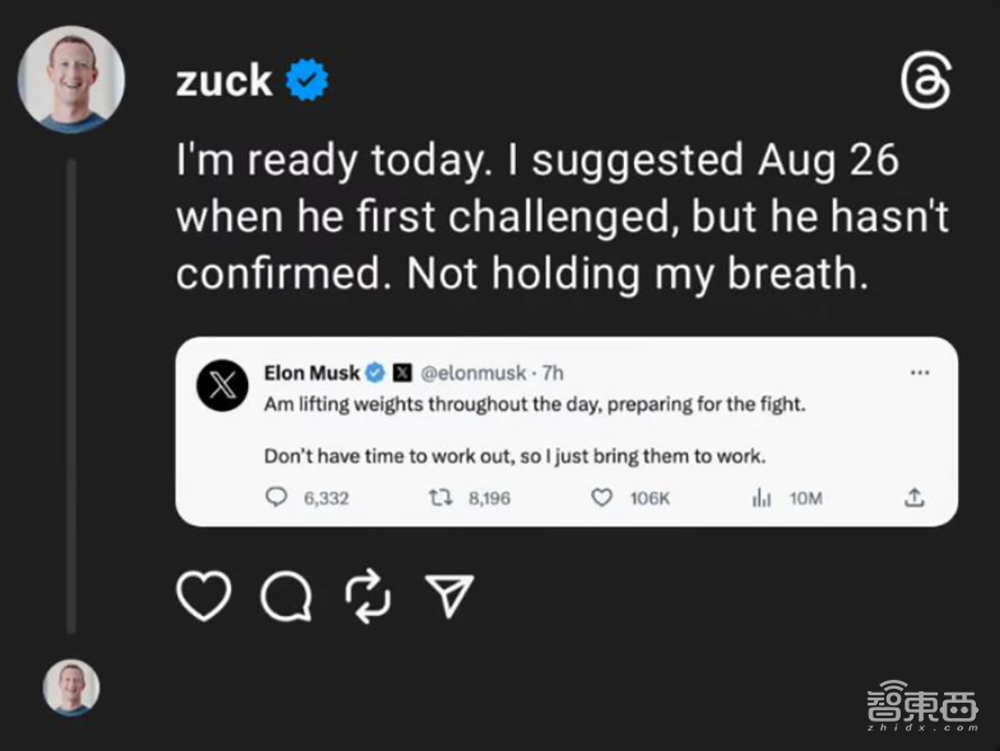The height and width of the screenshot is (751, 1000).
Task: Open the small zuck avatar below the thread
Action: tap(71, 687)
